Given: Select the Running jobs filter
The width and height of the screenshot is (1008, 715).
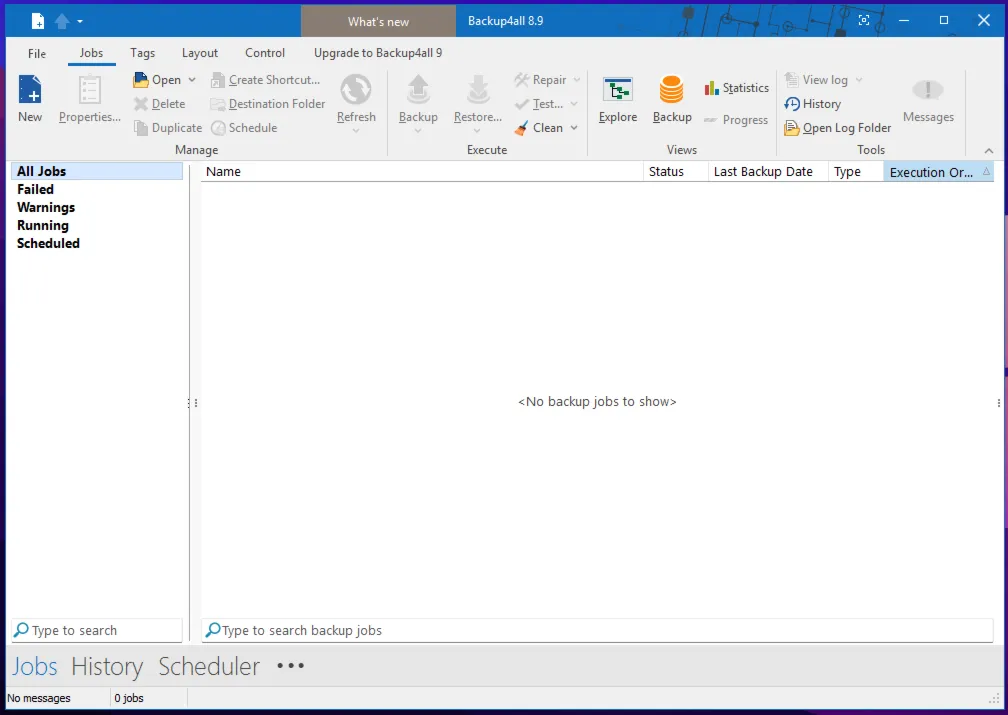Looking at the screenshot, I should tap(42, 226).
